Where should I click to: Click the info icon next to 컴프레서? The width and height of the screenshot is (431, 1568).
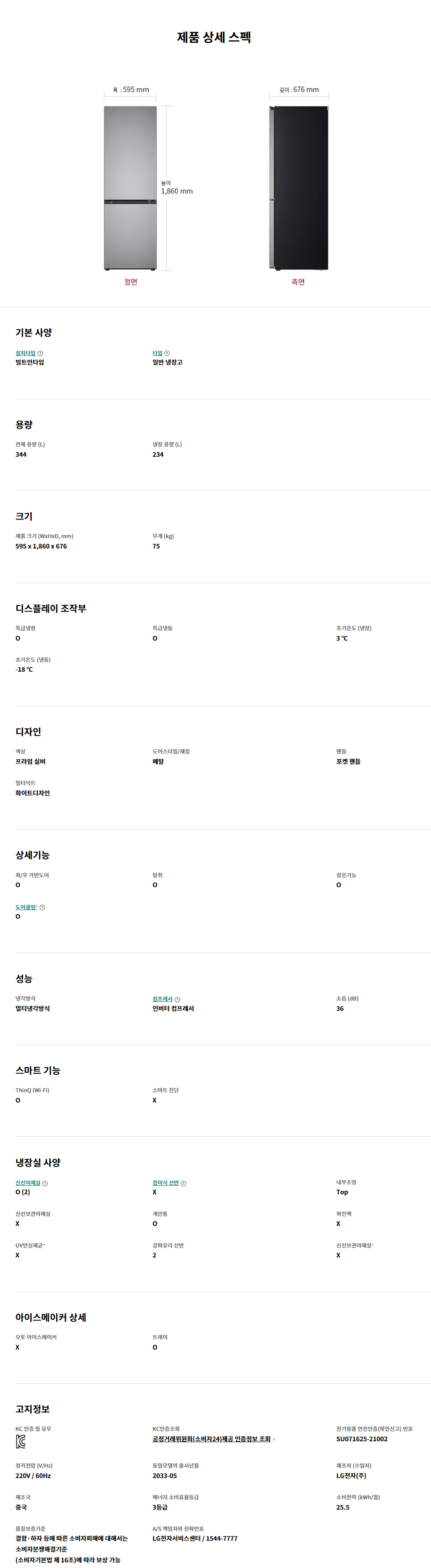point(177,1000)
